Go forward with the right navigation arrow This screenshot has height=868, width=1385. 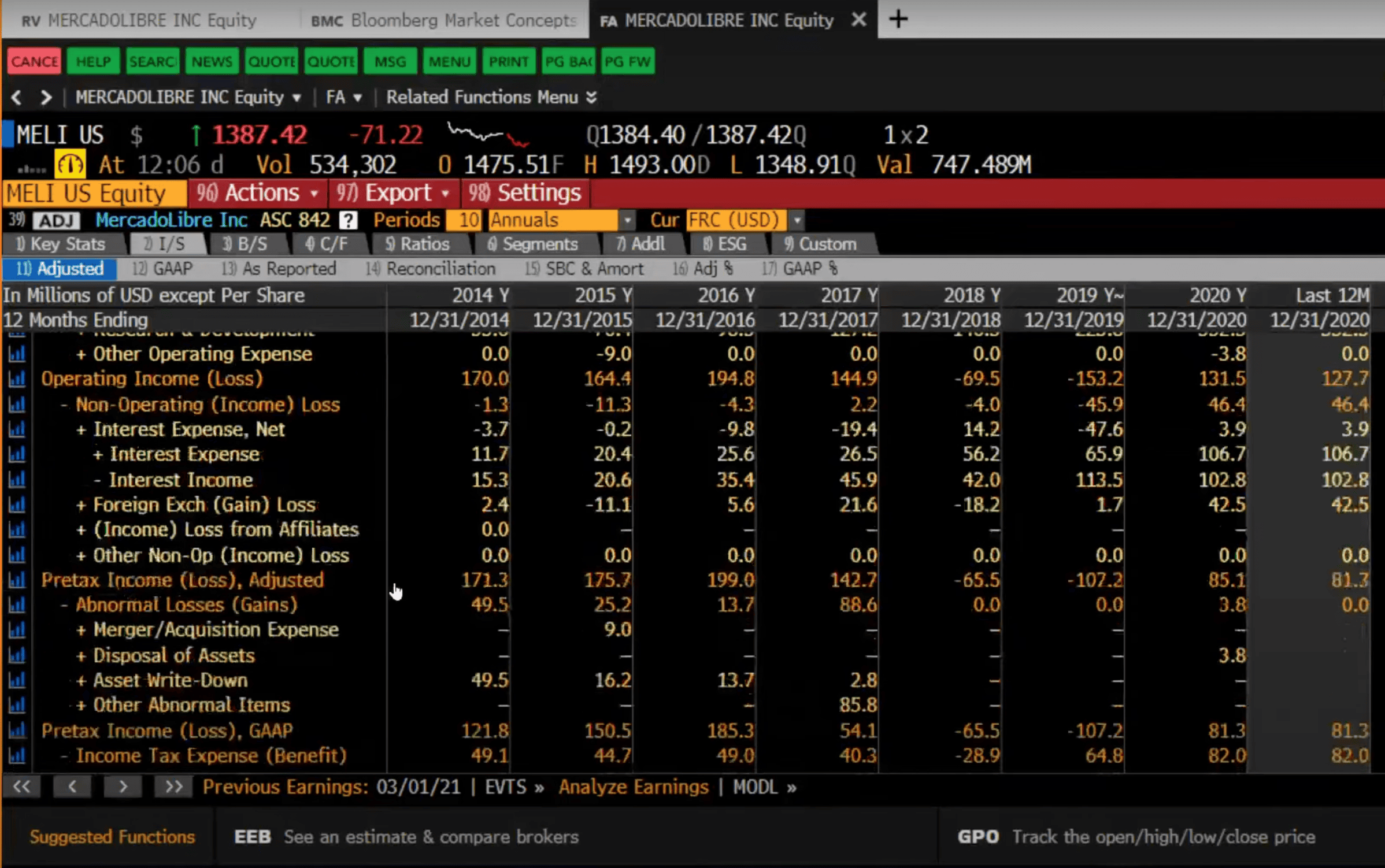(x=46, y=97)
